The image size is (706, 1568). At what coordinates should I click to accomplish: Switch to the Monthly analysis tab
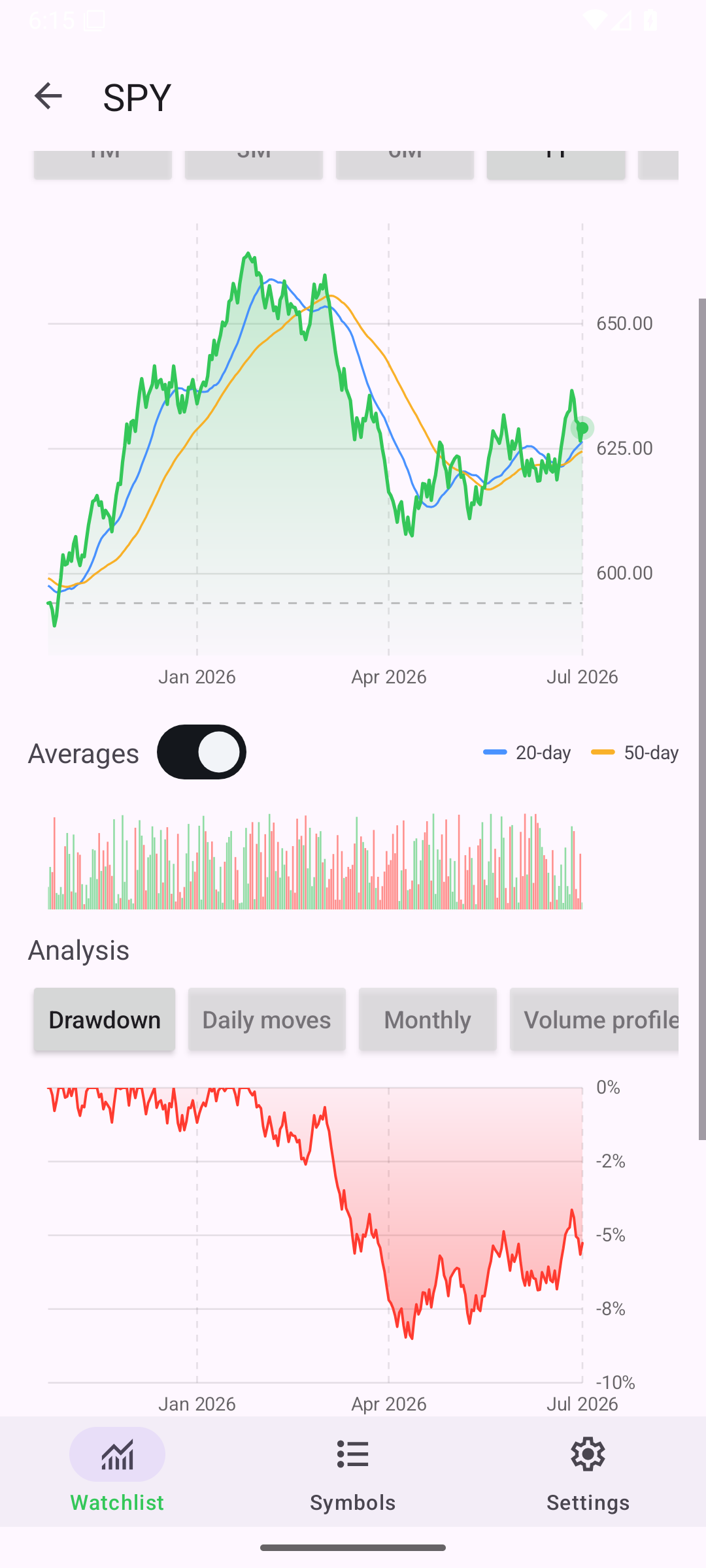[x=428, y=1019]
